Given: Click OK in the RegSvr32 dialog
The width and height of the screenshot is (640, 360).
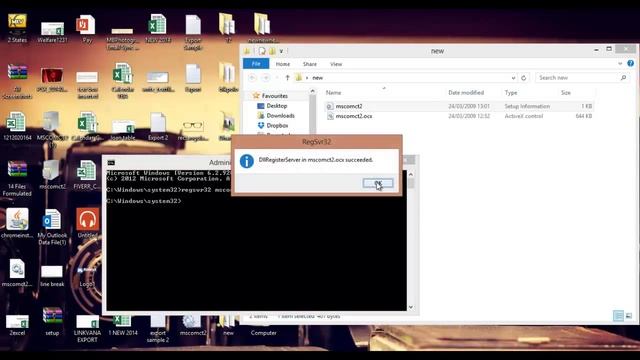Looking at the screenshot, I should (x=378, y=183).
